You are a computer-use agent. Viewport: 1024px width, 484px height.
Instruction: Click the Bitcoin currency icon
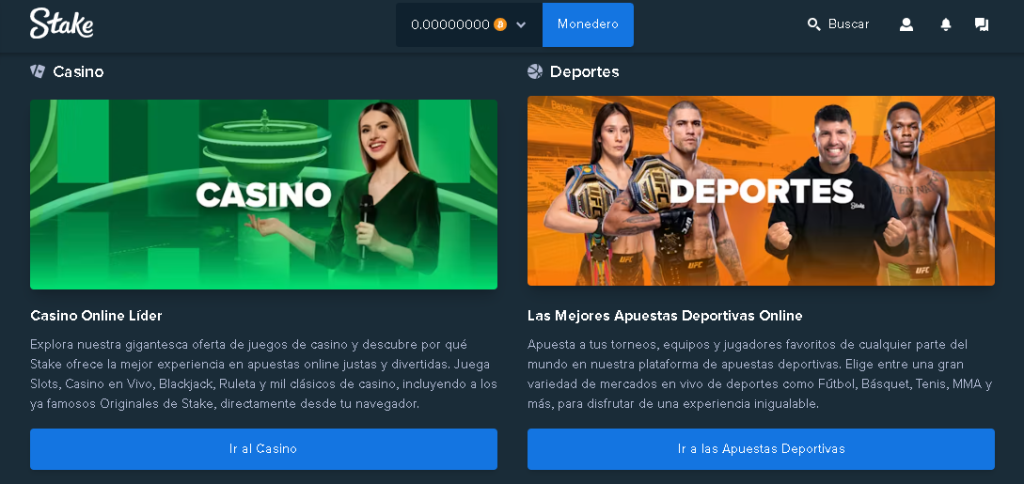pos(500,25)
